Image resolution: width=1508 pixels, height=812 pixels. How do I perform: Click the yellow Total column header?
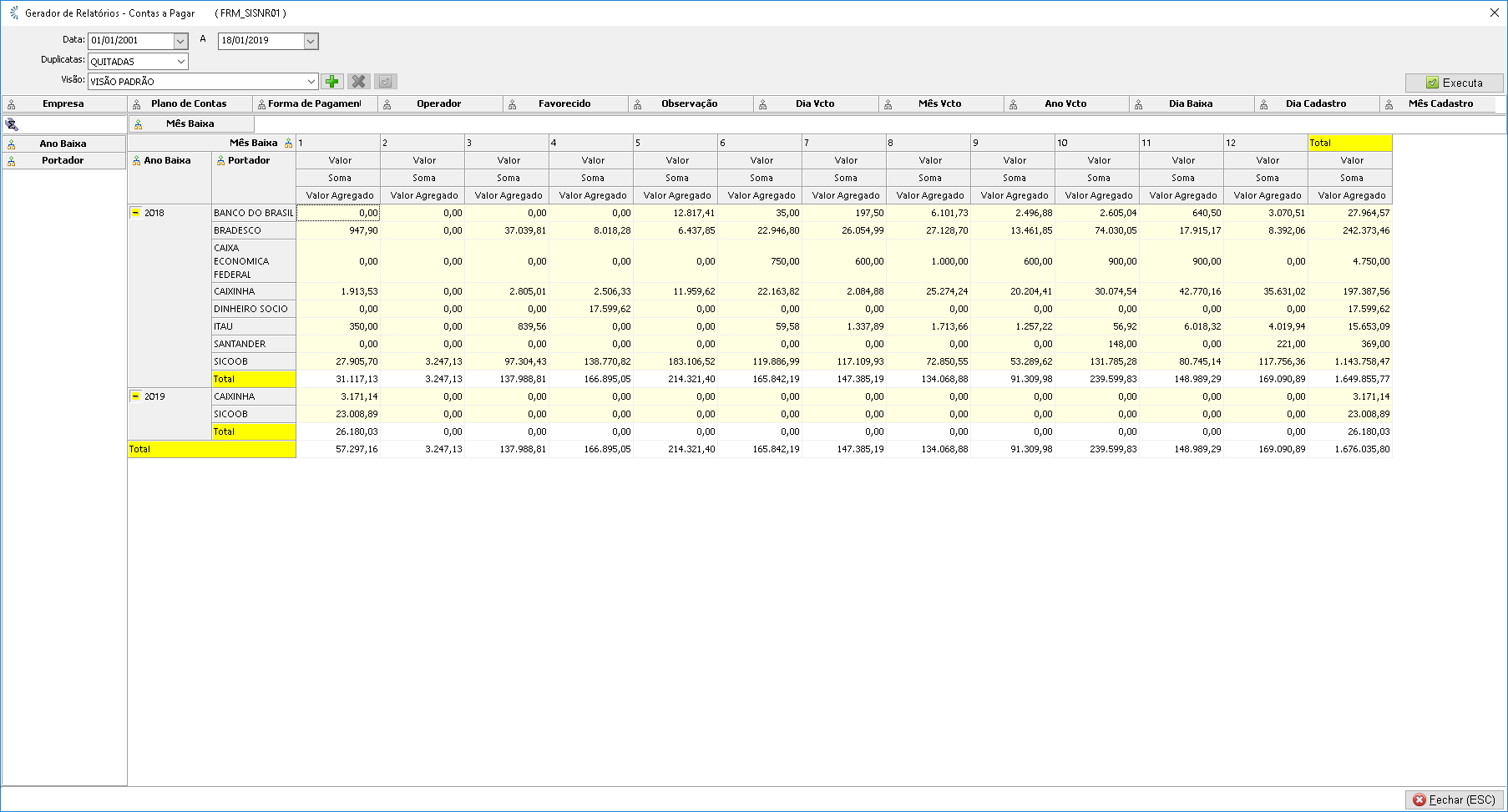click(x=1350, y=143)
